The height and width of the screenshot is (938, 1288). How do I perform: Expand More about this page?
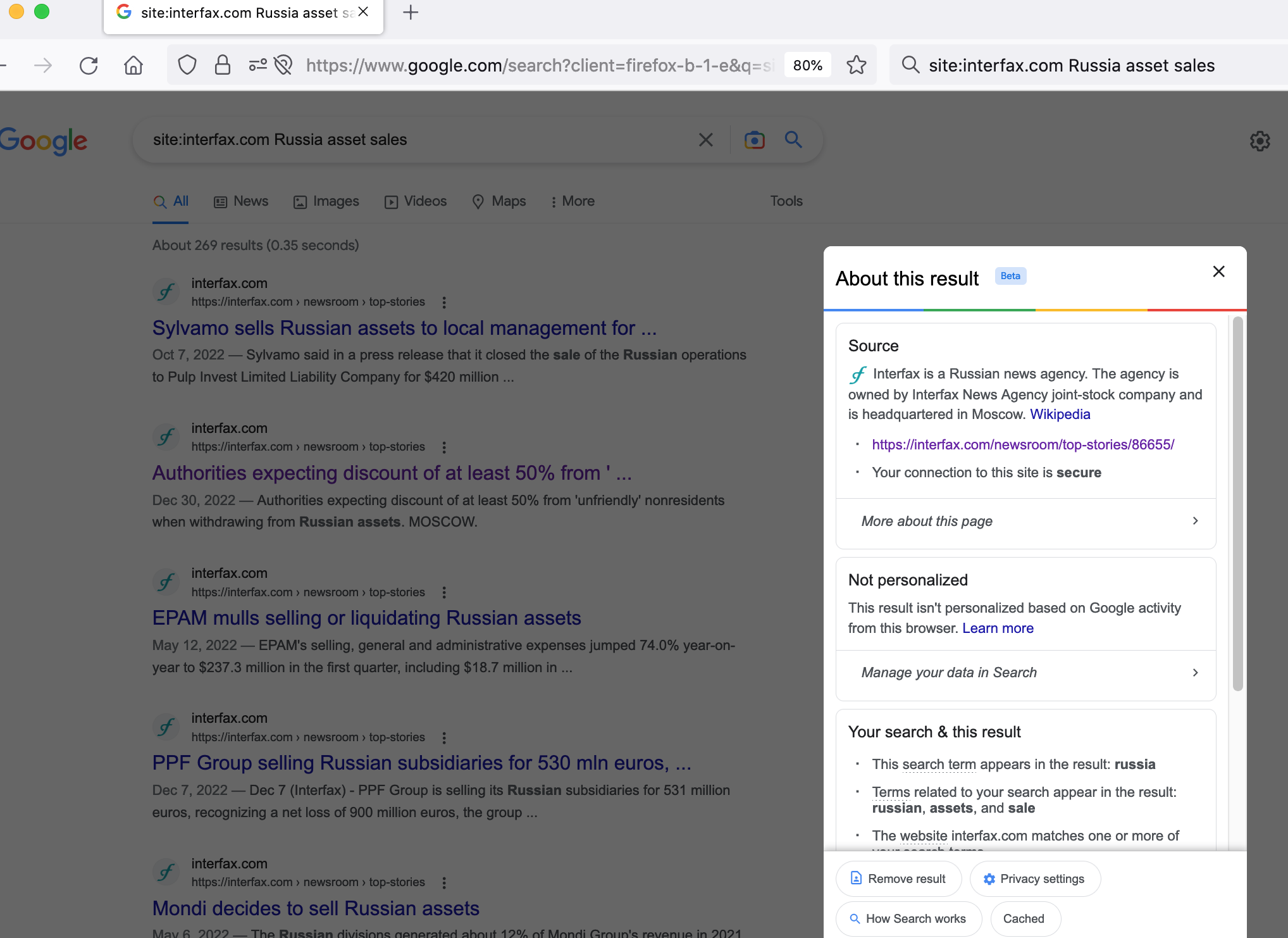click(x=1026, y=522)
